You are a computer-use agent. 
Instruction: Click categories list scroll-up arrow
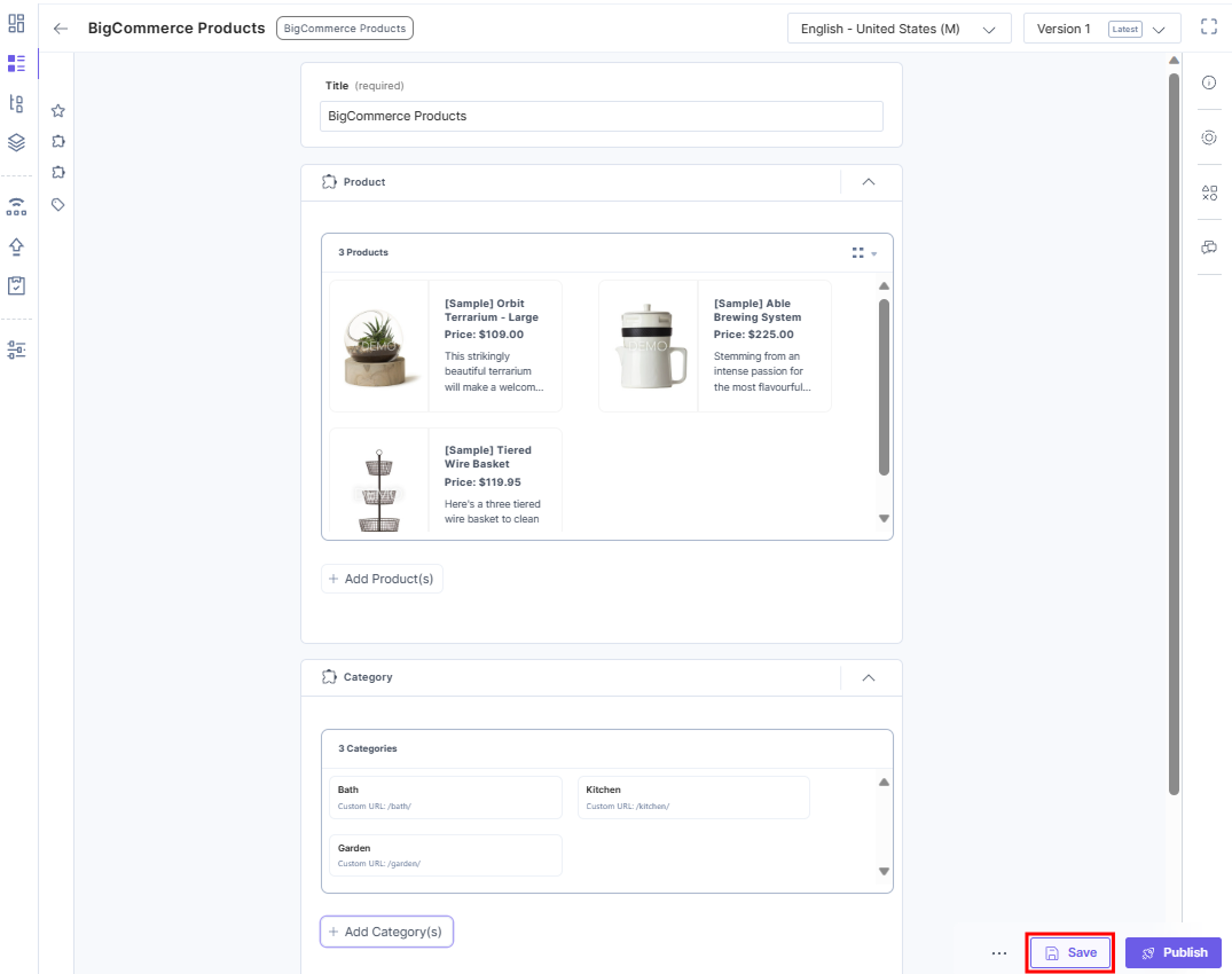[884, 782]
